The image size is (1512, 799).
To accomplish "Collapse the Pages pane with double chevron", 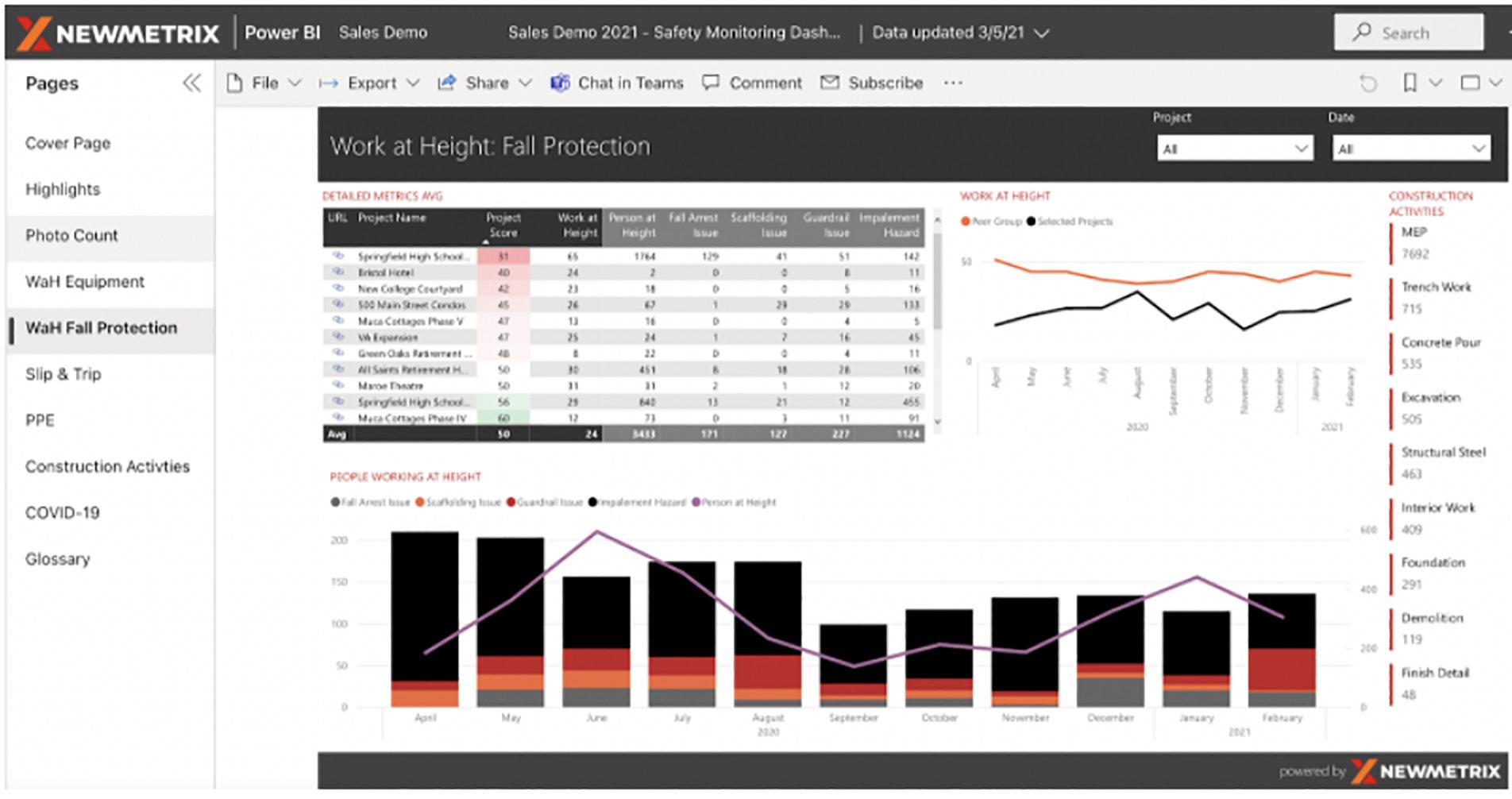I will pos(192,83).
